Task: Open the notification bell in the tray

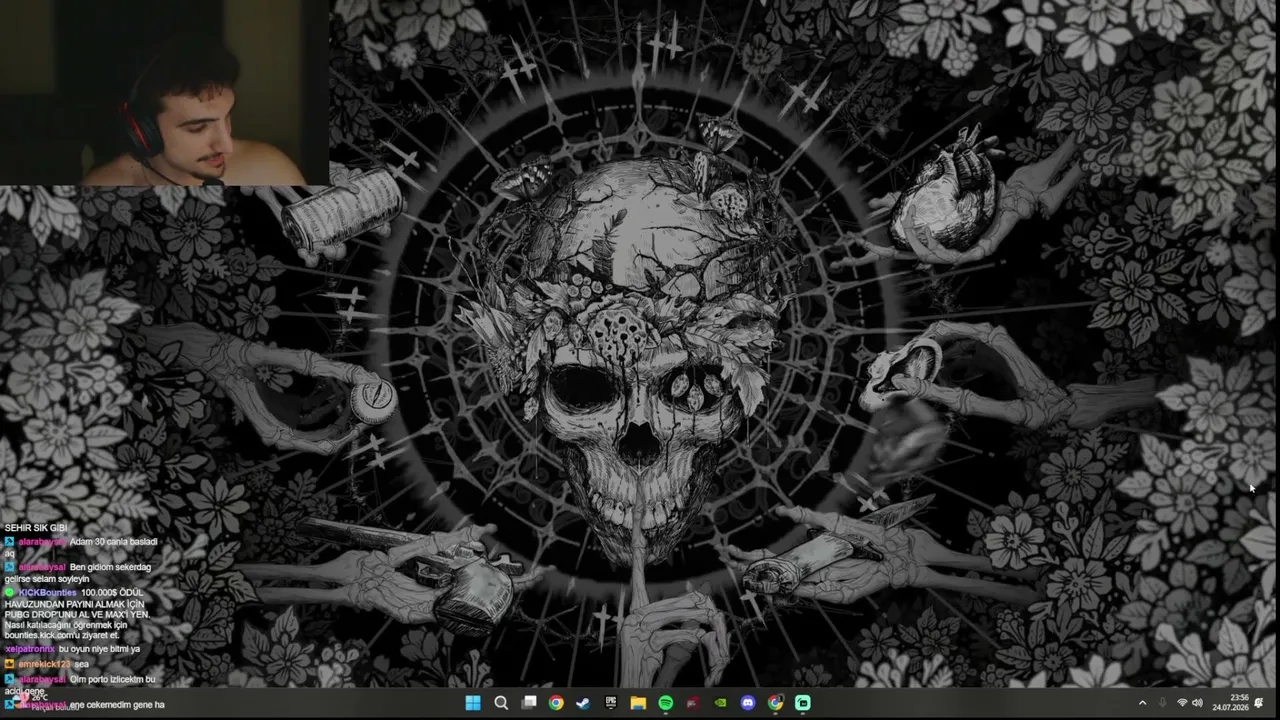Action: pyautogui.click(x=1259, y=703)
